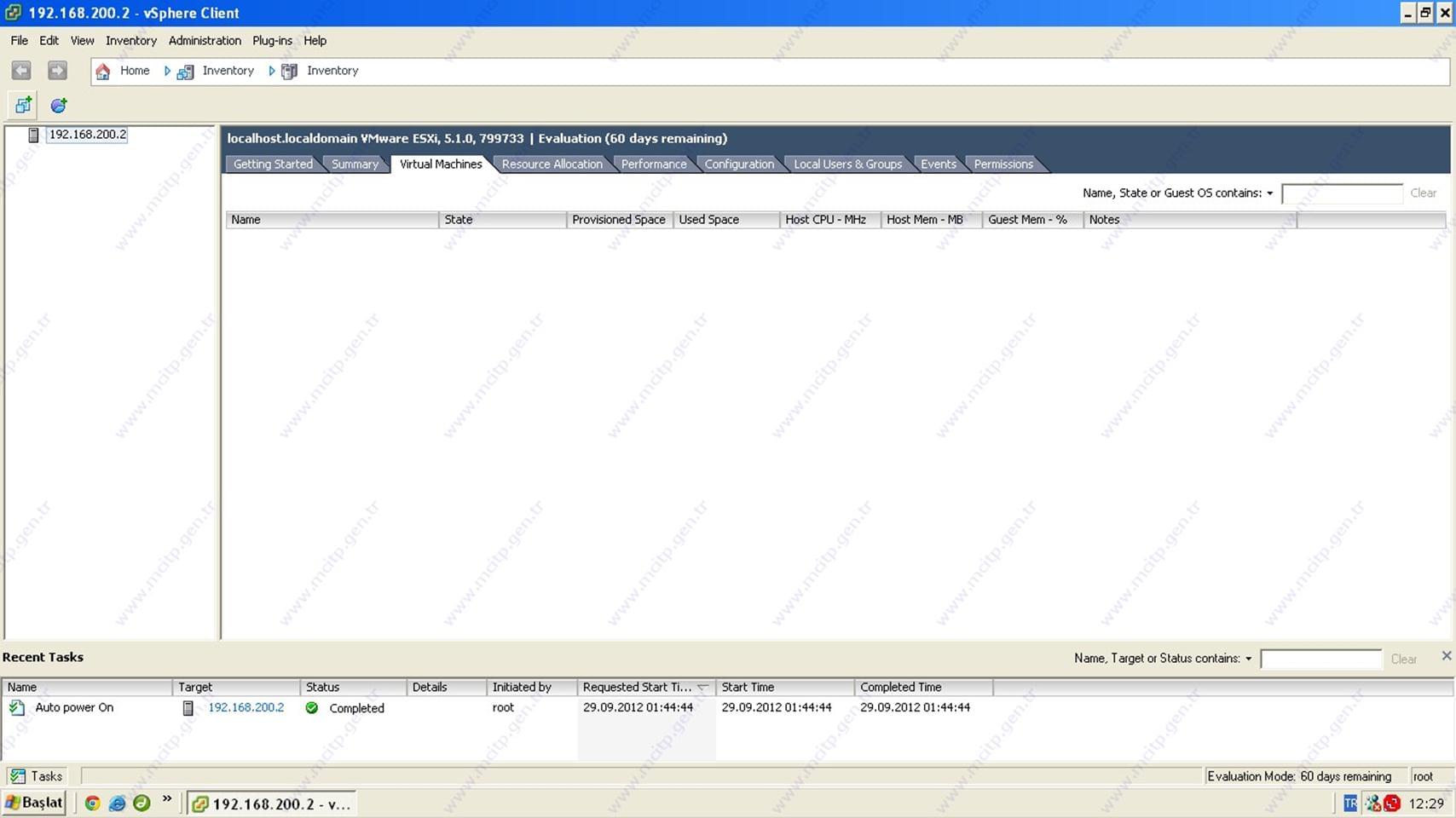This screenshot has width=1456, height=818.
Task: Click the virtual machine filter text field
Action: point(1342,193)
